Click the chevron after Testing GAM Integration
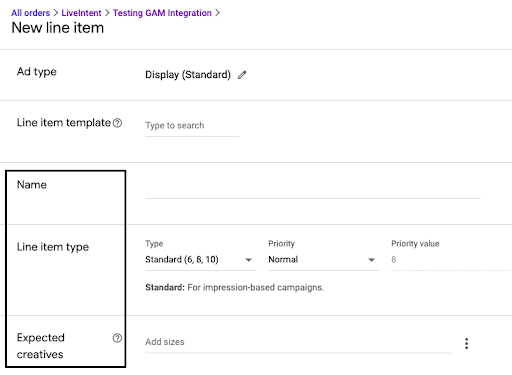This screenshot has width=512, height=375. tap(218, 13)
